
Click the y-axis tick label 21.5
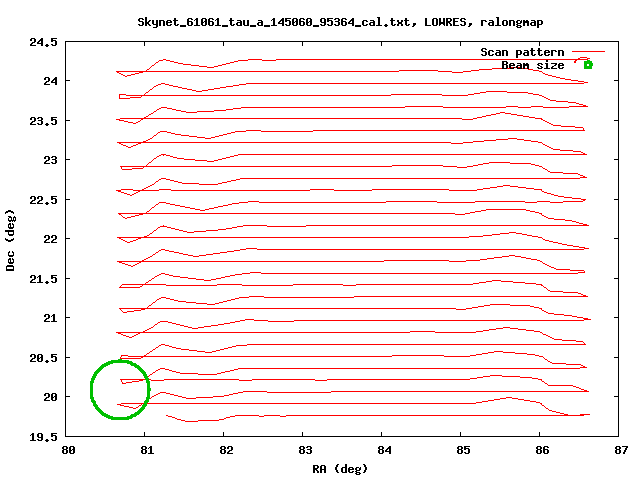[x=43, y=279]
